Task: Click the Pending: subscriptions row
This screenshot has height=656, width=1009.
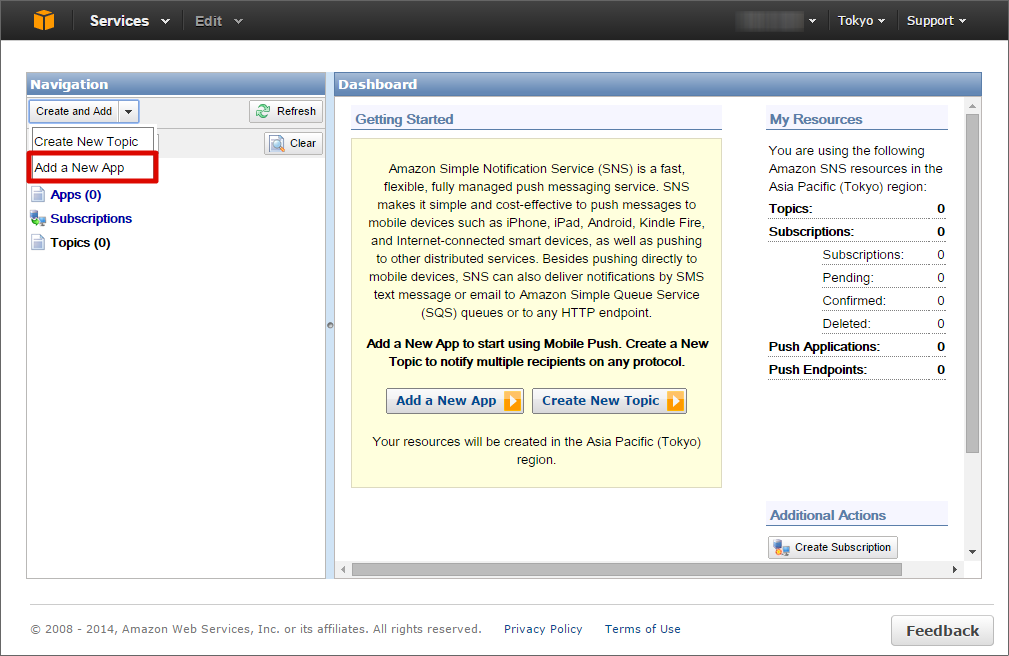Action: click(x=884, y=277)
